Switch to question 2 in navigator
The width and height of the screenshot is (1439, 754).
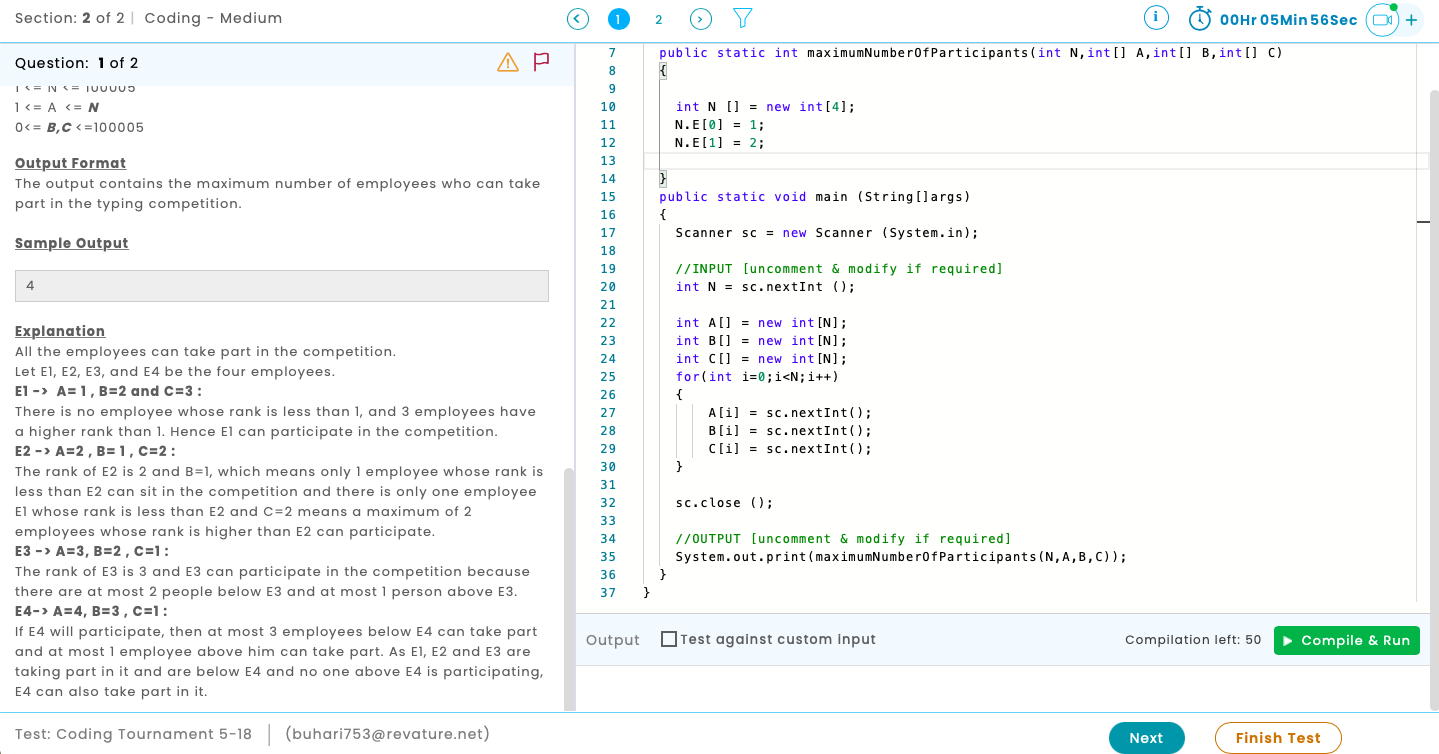pos(658,19)
